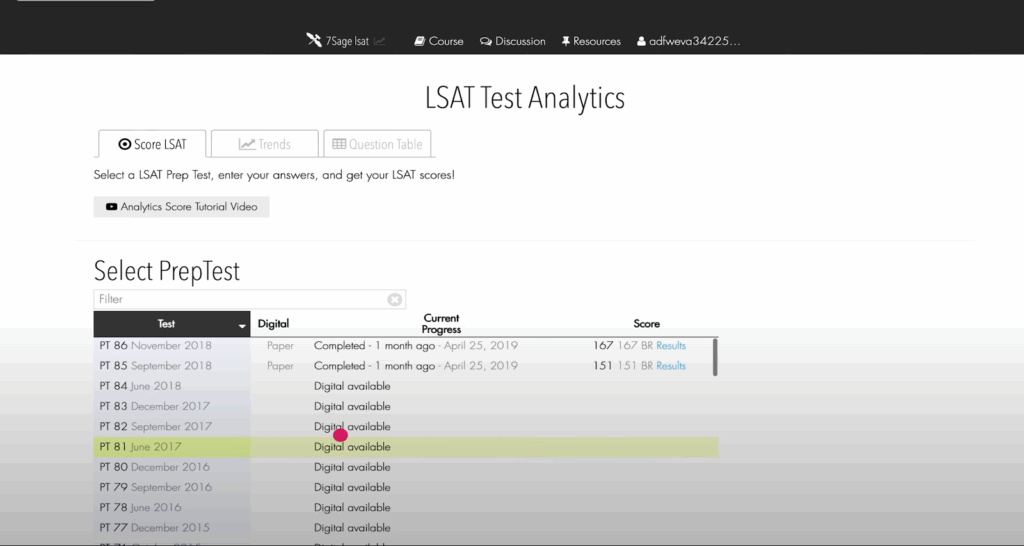The image size is (1024, 546).
Task: Click the small trend icon beside 7Sage lsat
Action: pos(379,41)
